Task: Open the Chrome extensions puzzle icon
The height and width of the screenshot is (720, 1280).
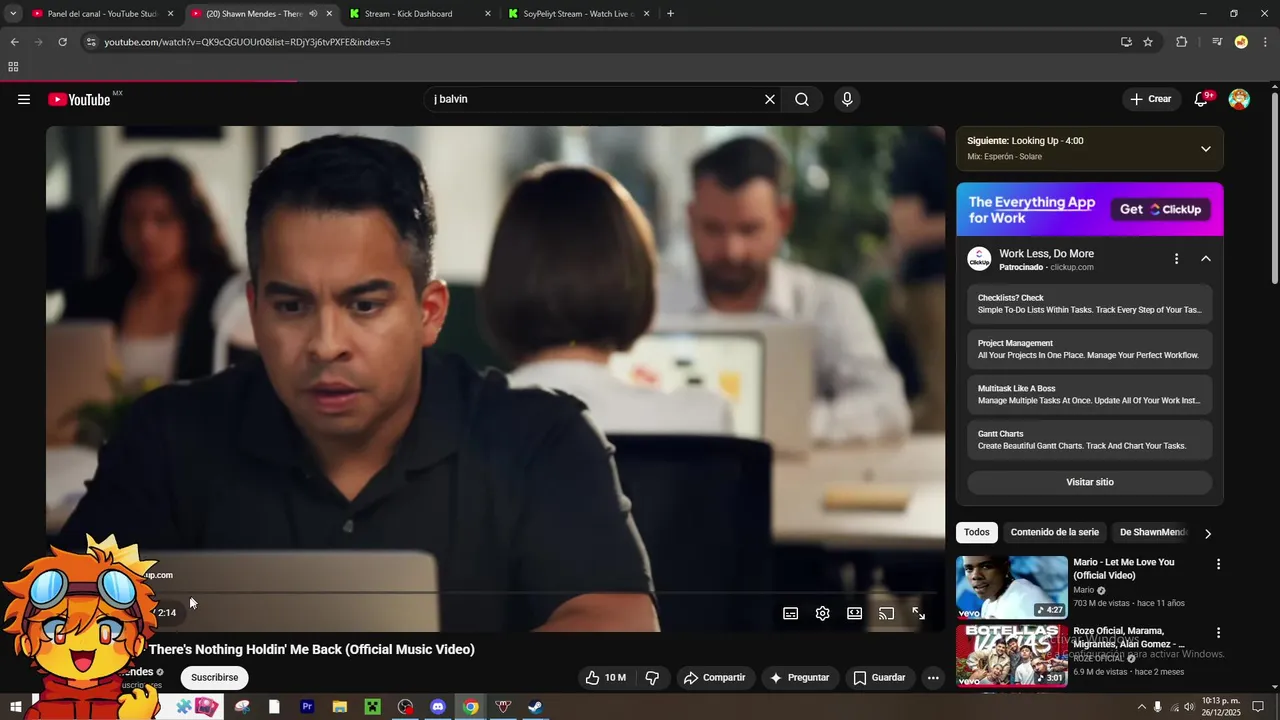Action: pos(1181,42)
